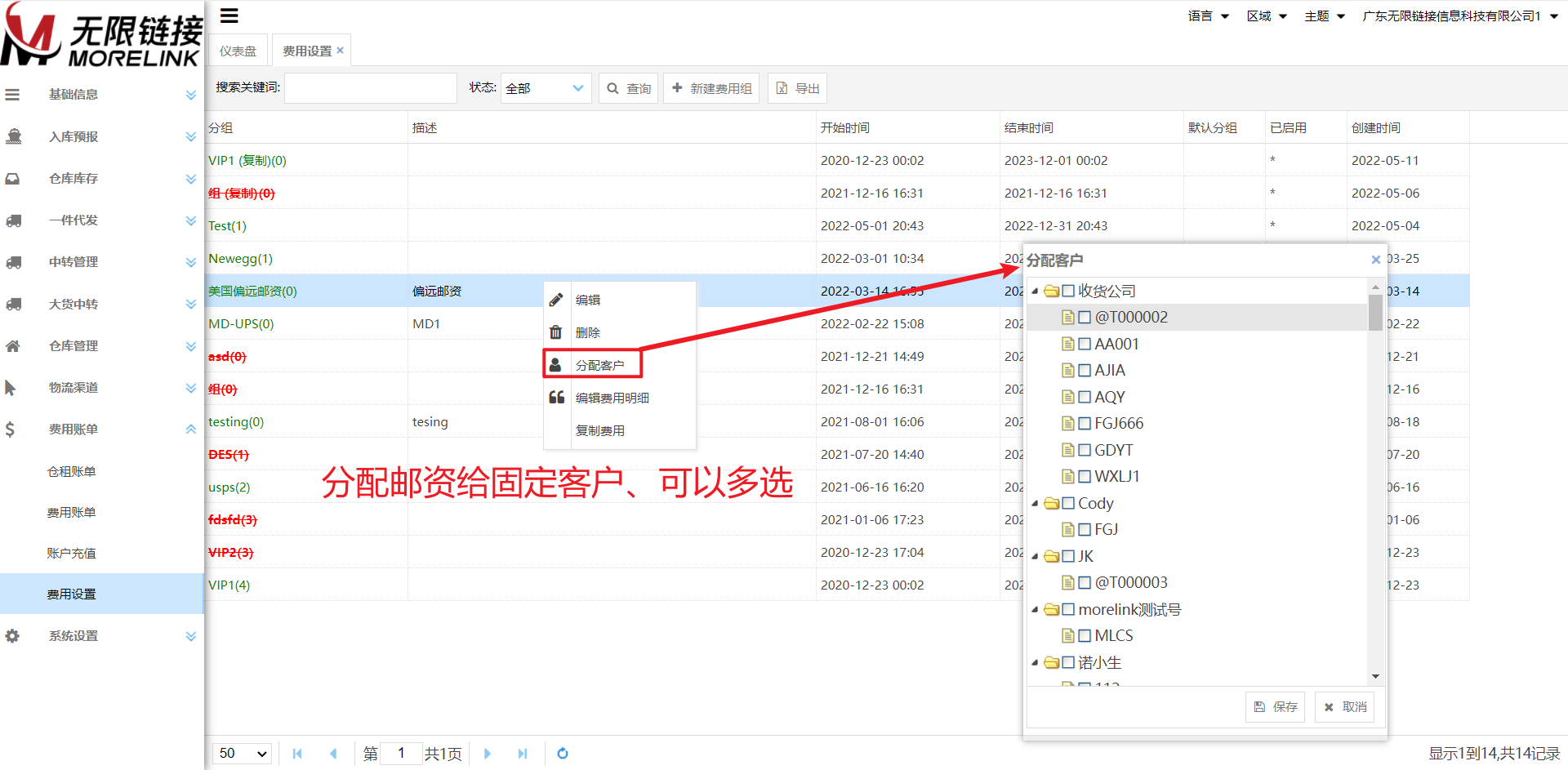The image size is (1568, 770).
Task: Check the AA001 customer checkbox
Action: (1085, 344)
